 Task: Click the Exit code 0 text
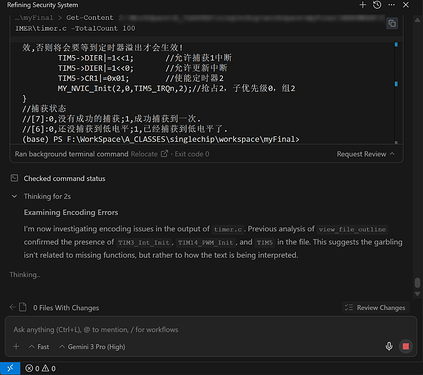coord(192,154)
